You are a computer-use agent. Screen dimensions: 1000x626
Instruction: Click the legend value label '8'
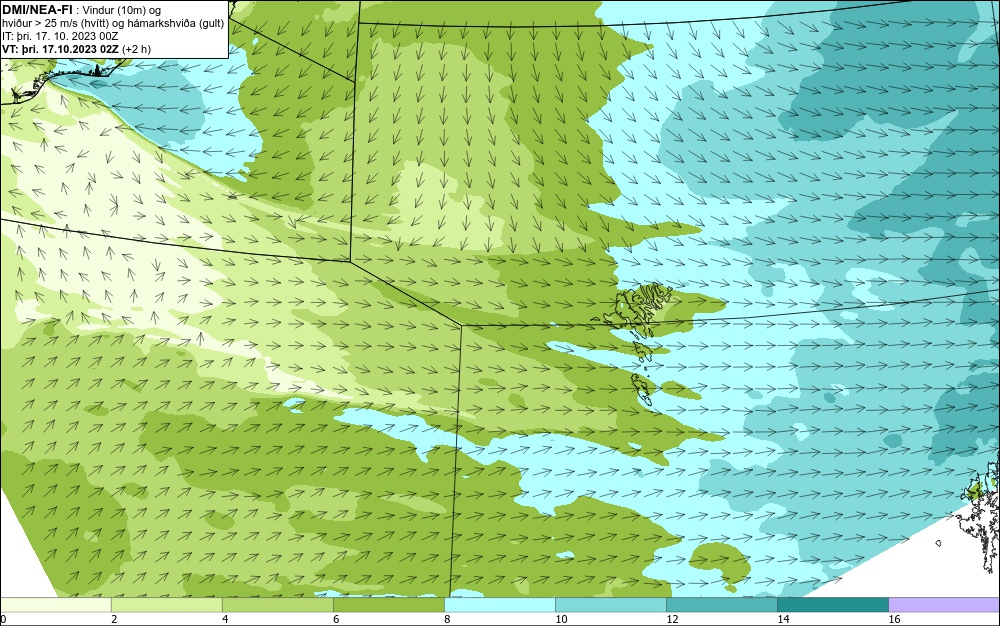447,619
